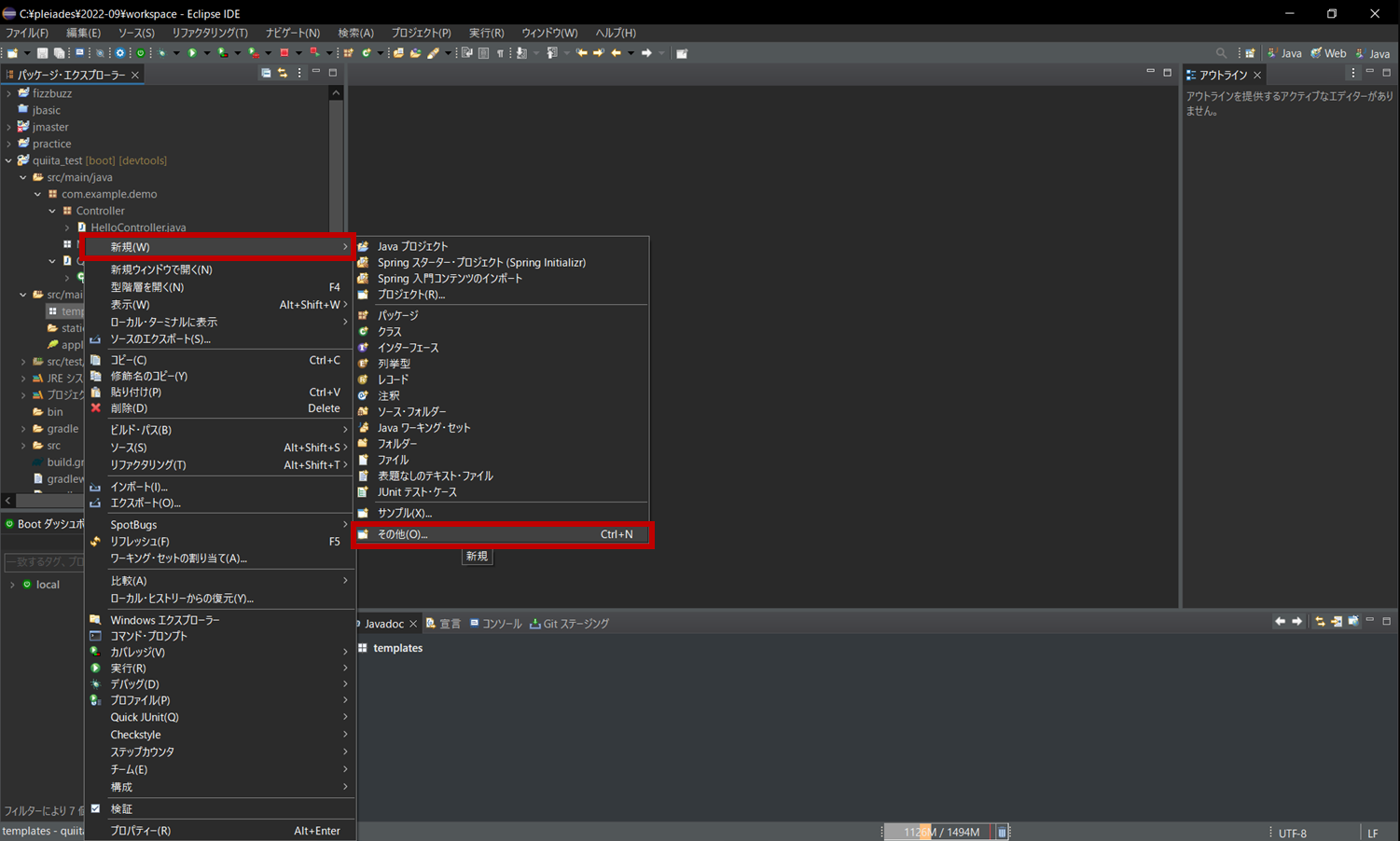Toggle Link with Editor in Package Explorer
This screenshot has width=1400, height=841.
[x=282, y=73]
